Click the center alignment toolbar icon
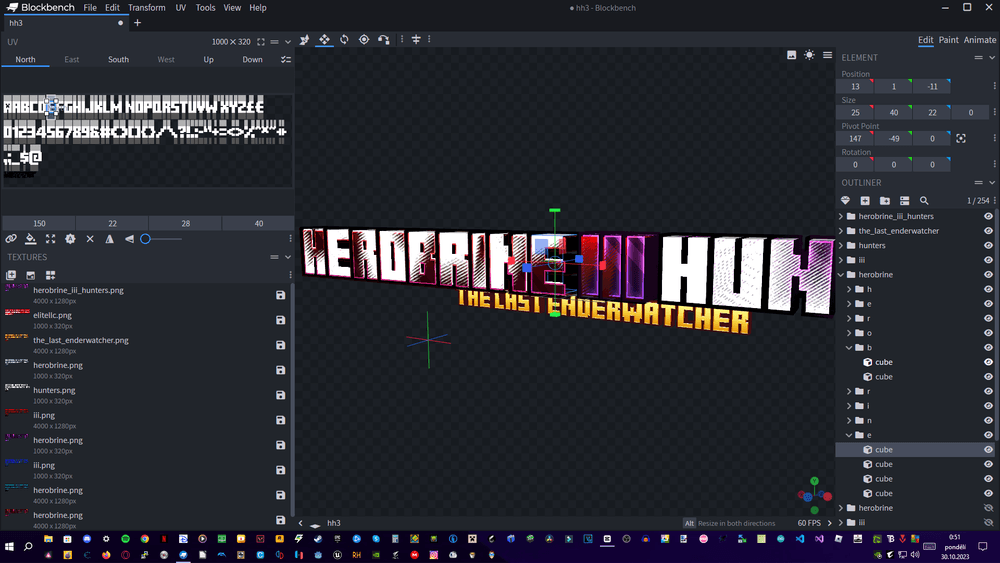 tap(416, 40)
